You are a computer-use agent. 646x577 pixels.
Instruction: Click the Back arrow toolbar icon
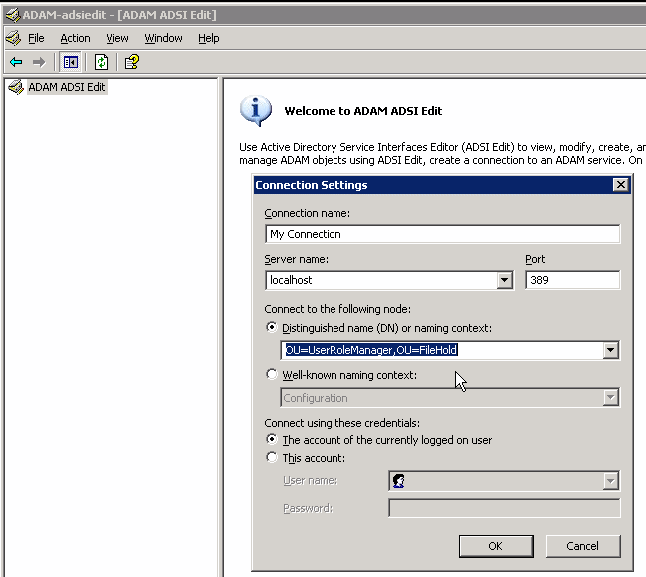pos(16,62)
